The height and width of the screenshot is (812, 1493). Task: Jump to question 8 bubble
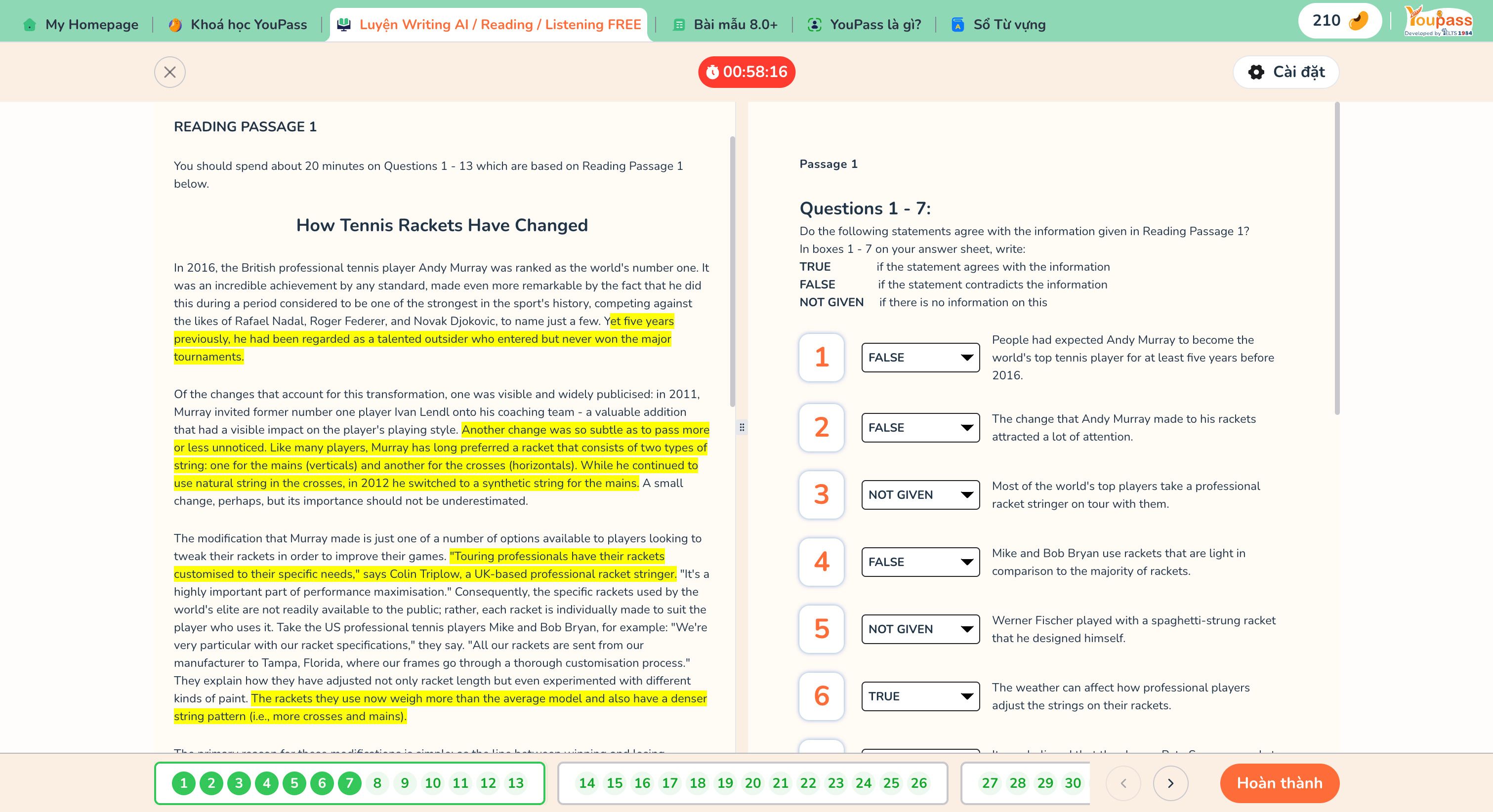pos(377,783)
